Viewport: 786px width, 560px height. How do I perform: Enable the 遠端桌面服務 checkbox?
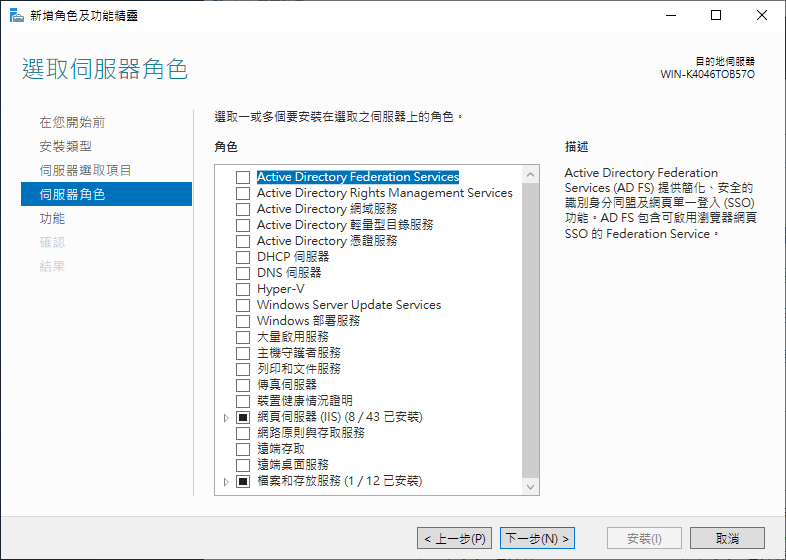tap(243, 465)
